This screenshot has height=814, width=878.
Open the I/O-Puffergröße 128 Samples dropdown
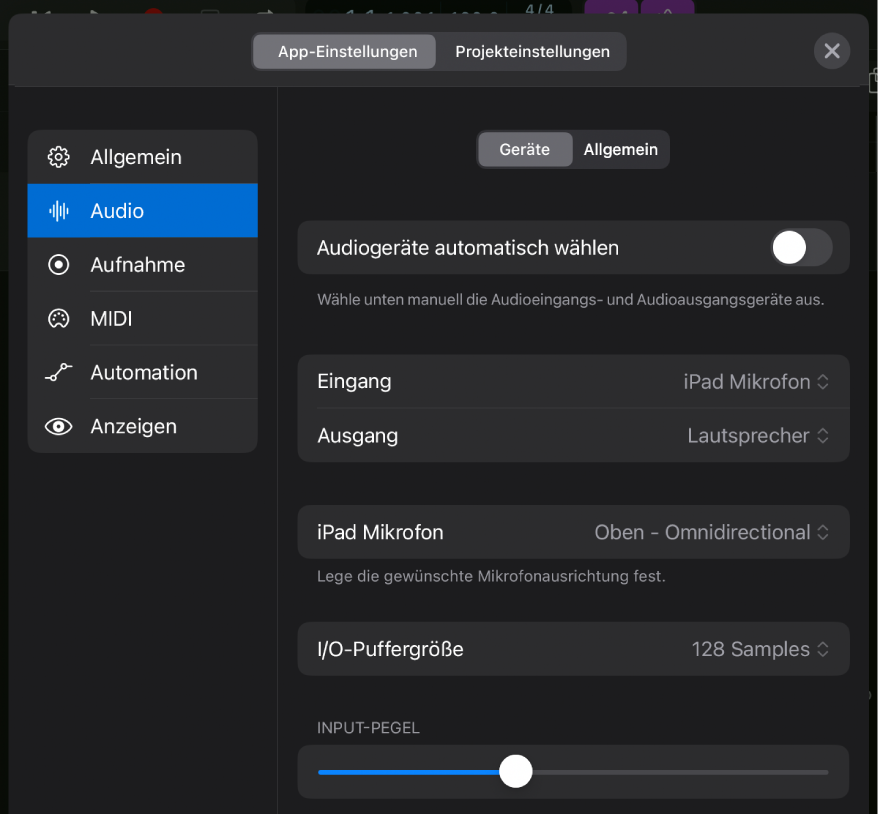pyautogui.click(x=760, y=649)
